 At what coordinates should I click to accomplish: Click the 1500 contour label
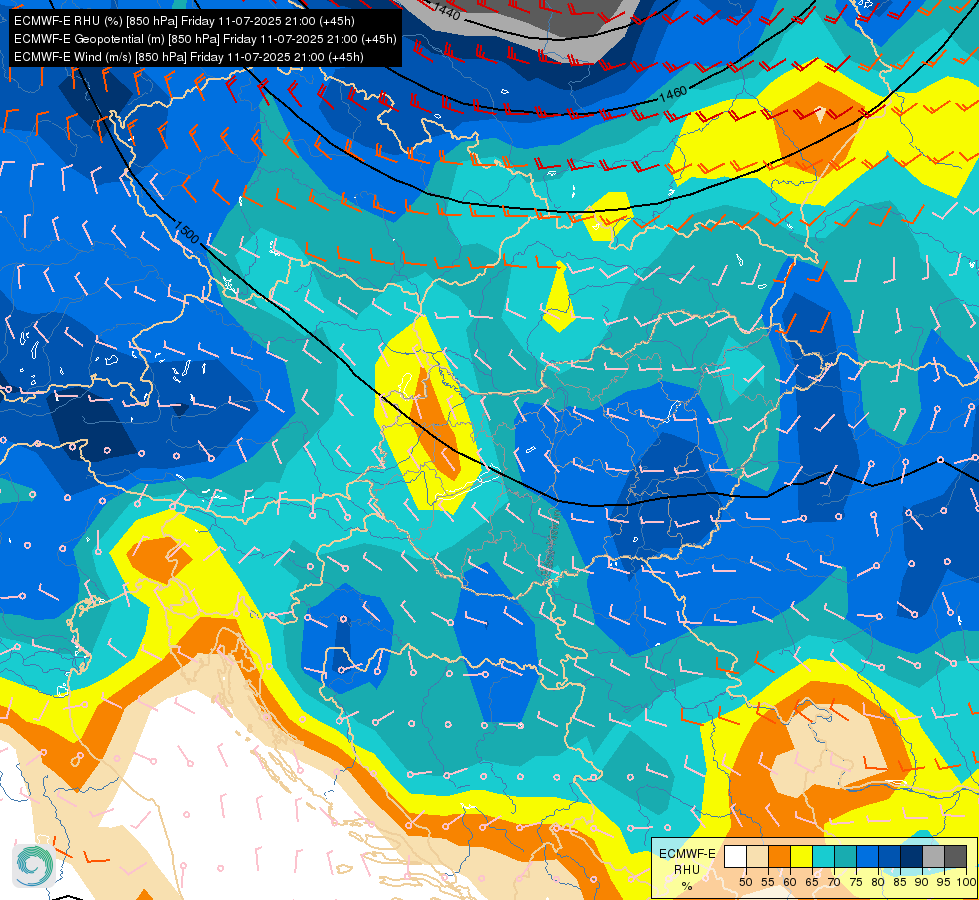point(187,232)
